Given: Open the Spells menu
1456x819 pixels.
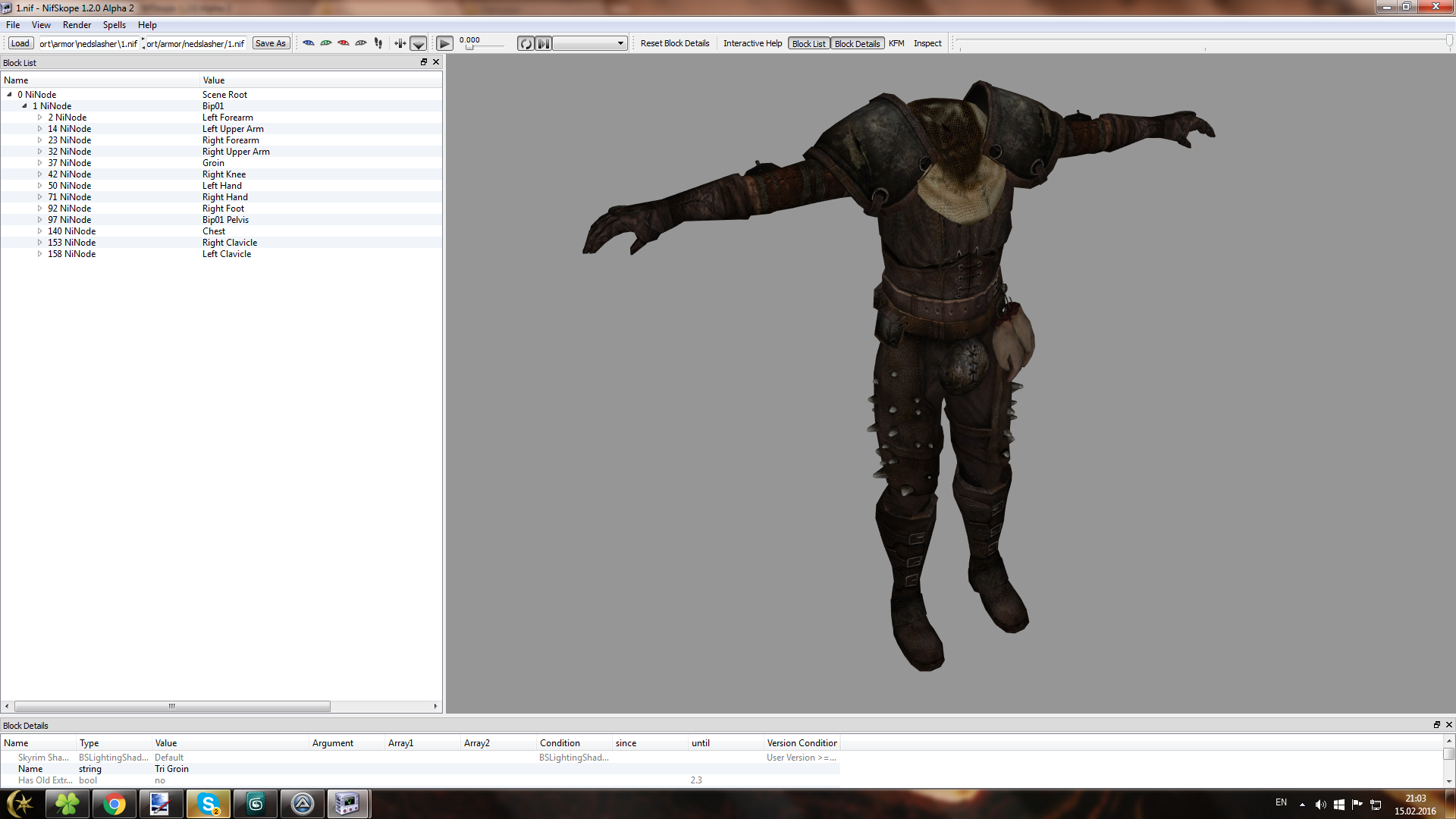Looking at the screenshot, I should [115, 25].
